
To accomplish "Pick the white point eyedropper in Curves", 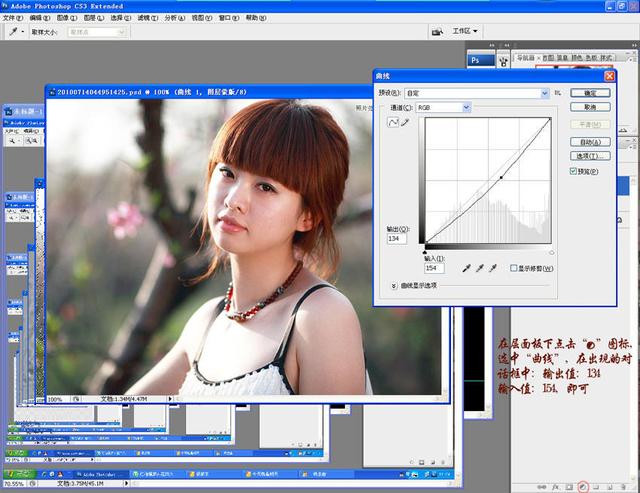I will click(493, 268).
